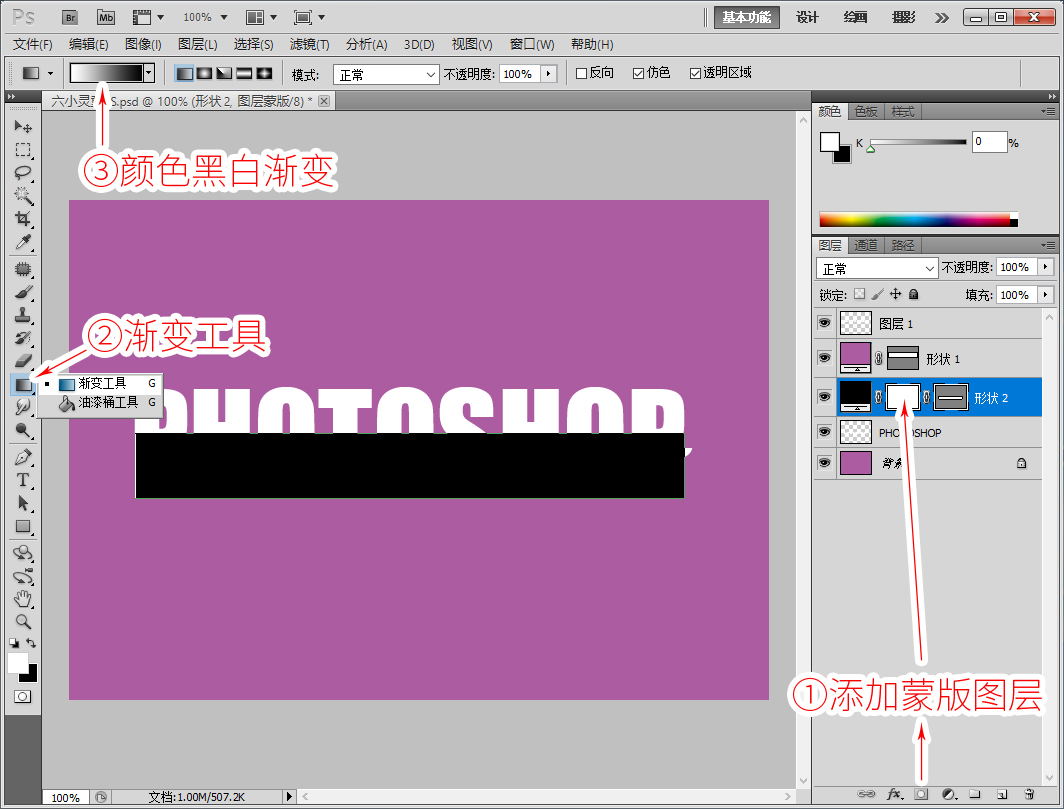The width and height of the screenshot is (1064, 809).
Task: Expand more workspaces chevron
Action: (x=942, y=18)
